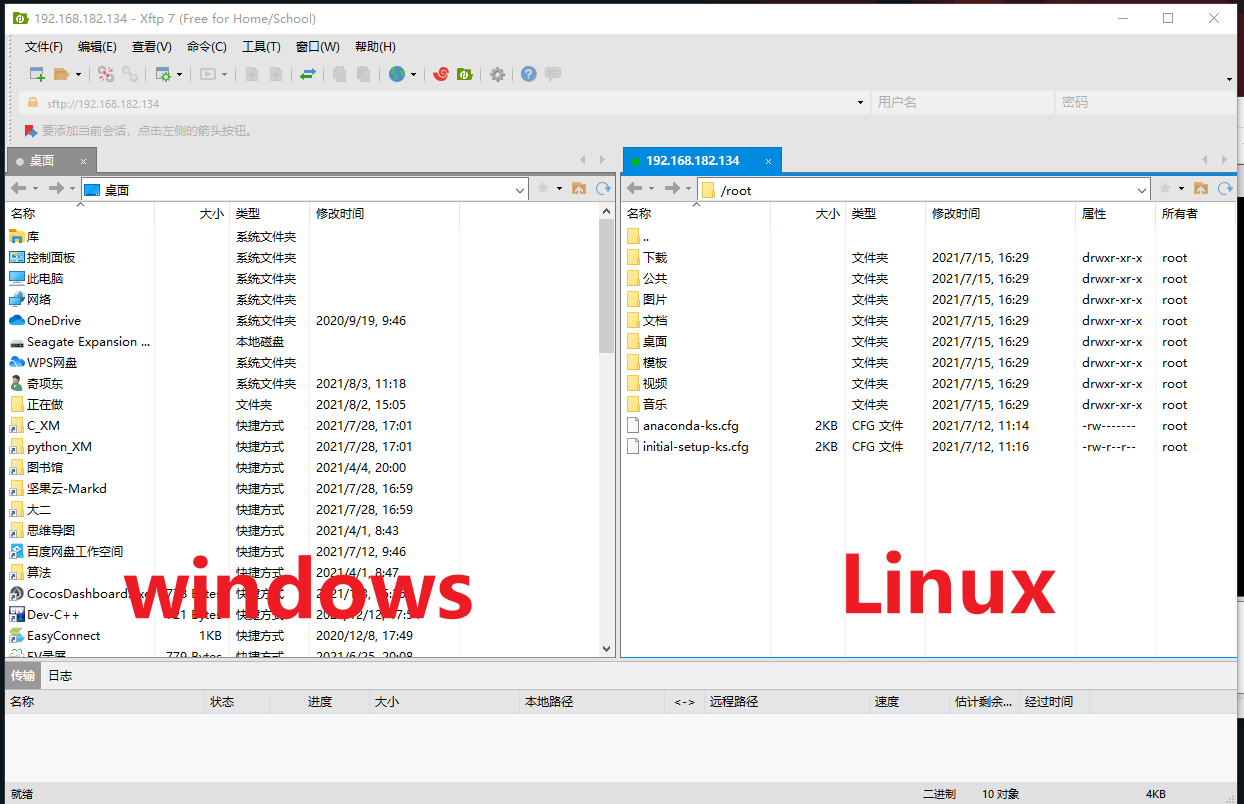1244x804 pixels.
Task: Click the local pane vertical scrollbar thumb
Action: [x=606, y=286]
